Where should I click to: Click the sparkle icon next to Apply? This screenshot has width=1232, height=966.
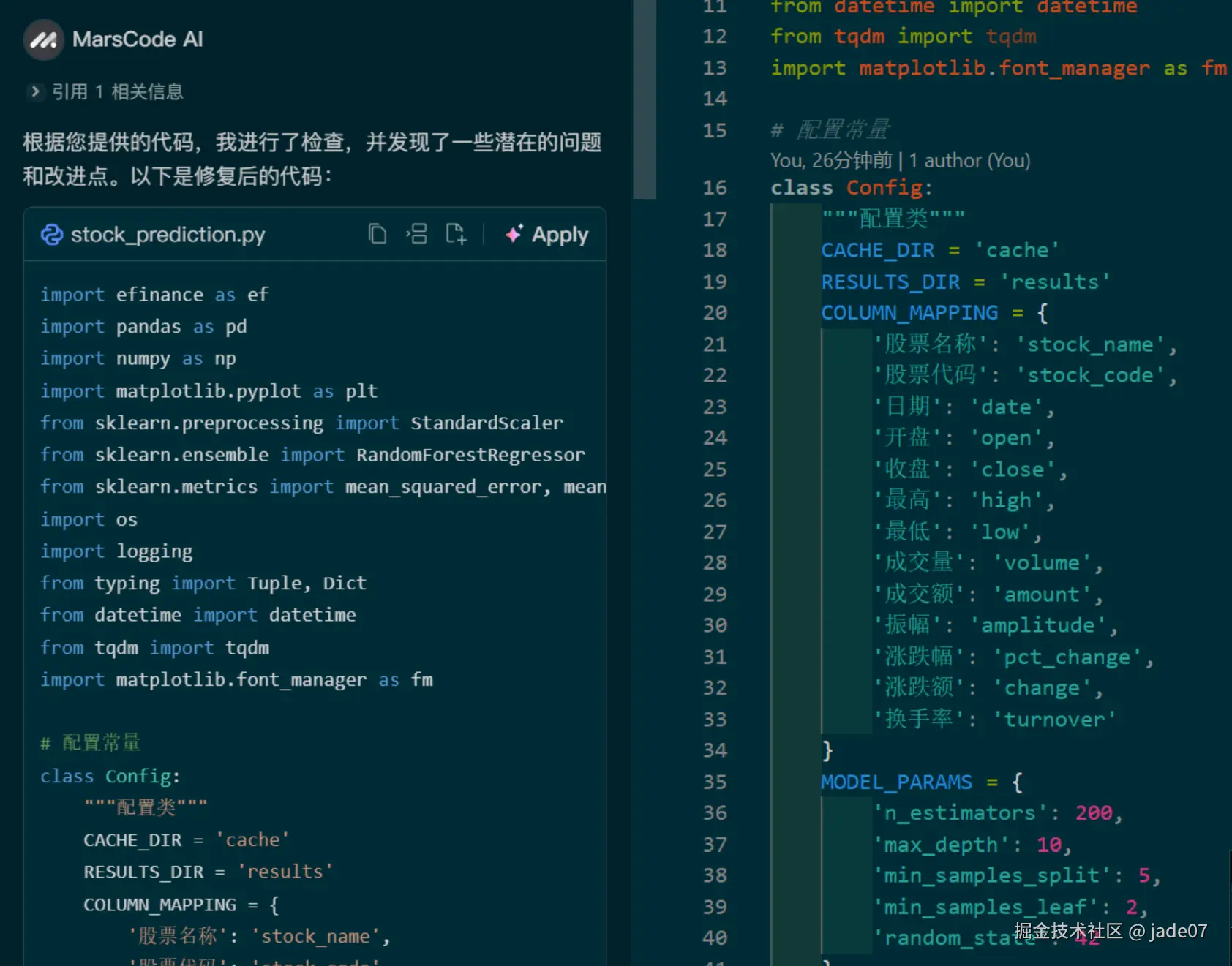(514, 234)
